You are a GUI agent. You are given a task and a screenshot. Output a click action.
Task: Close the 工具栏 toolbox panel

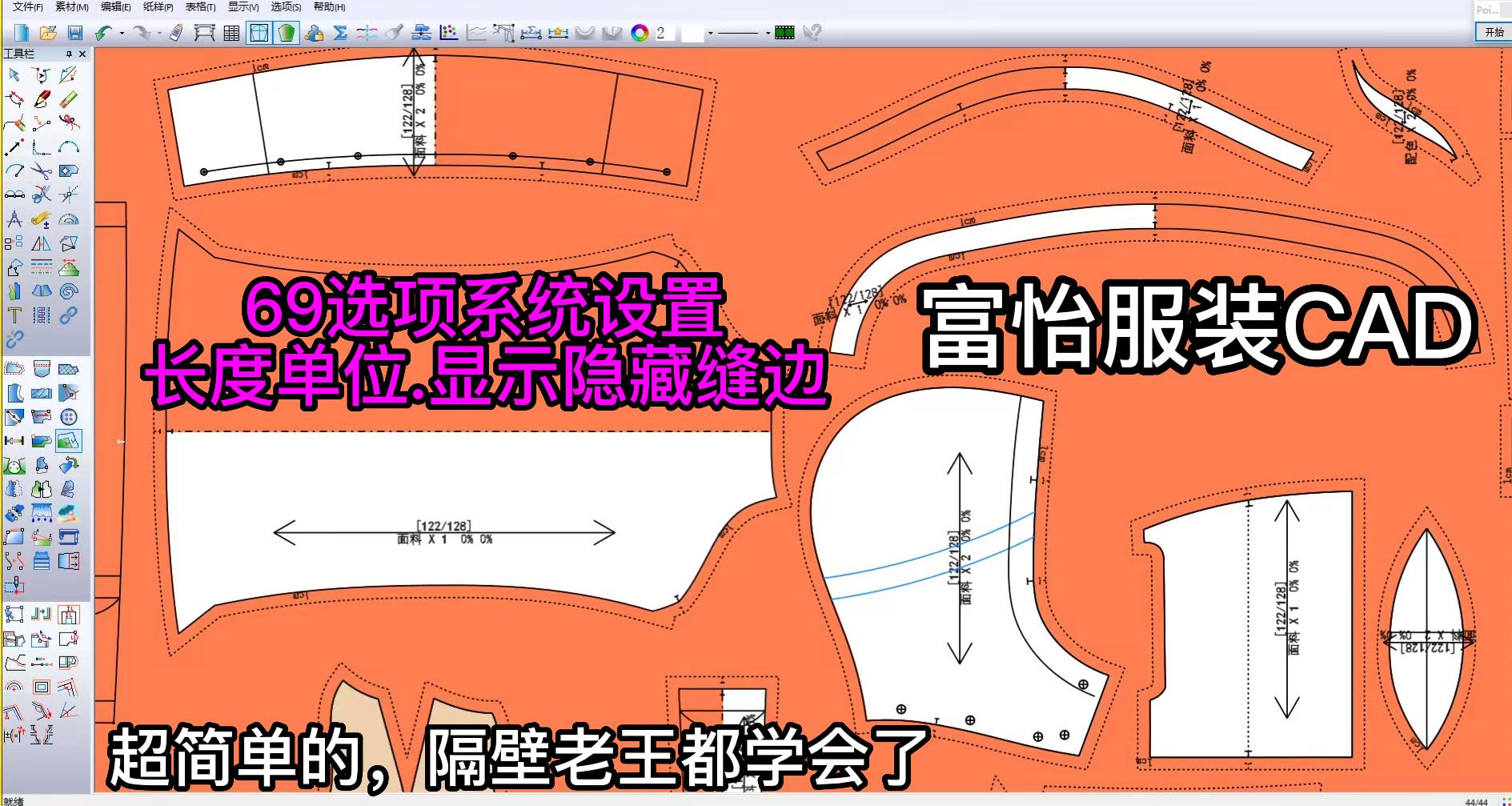click(82, 54)
